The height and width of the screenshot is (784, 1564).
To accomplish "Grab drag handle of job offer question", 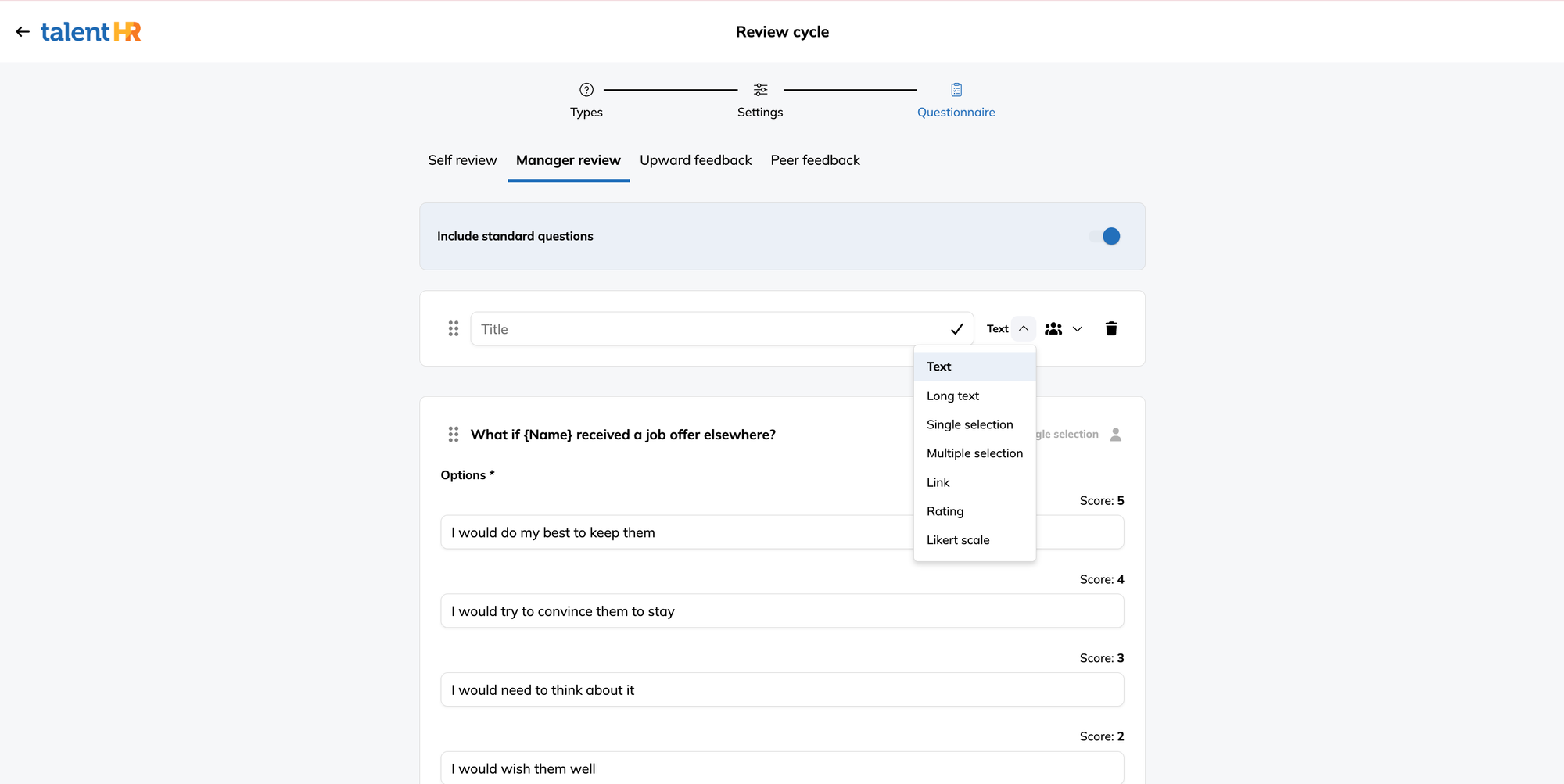I will pos(454,435).
